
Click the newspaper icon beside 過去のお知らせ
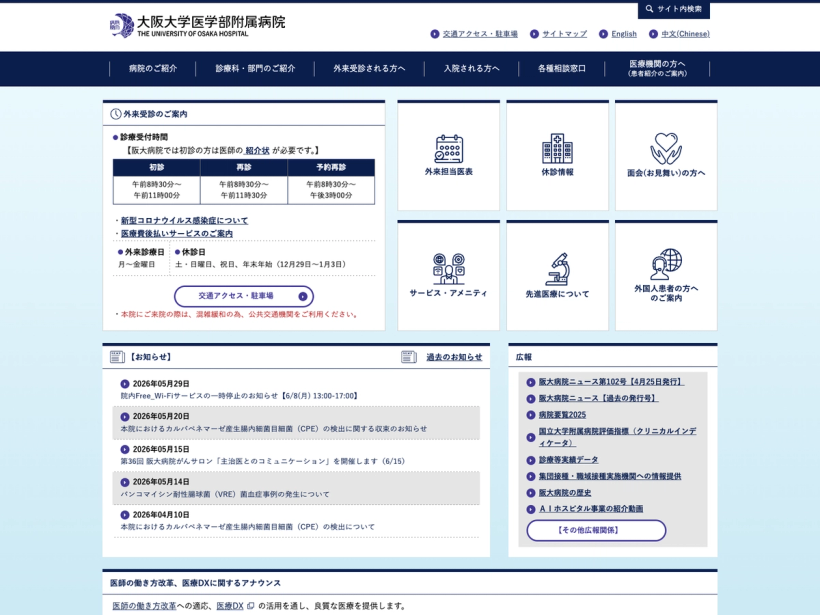[409, 357]
